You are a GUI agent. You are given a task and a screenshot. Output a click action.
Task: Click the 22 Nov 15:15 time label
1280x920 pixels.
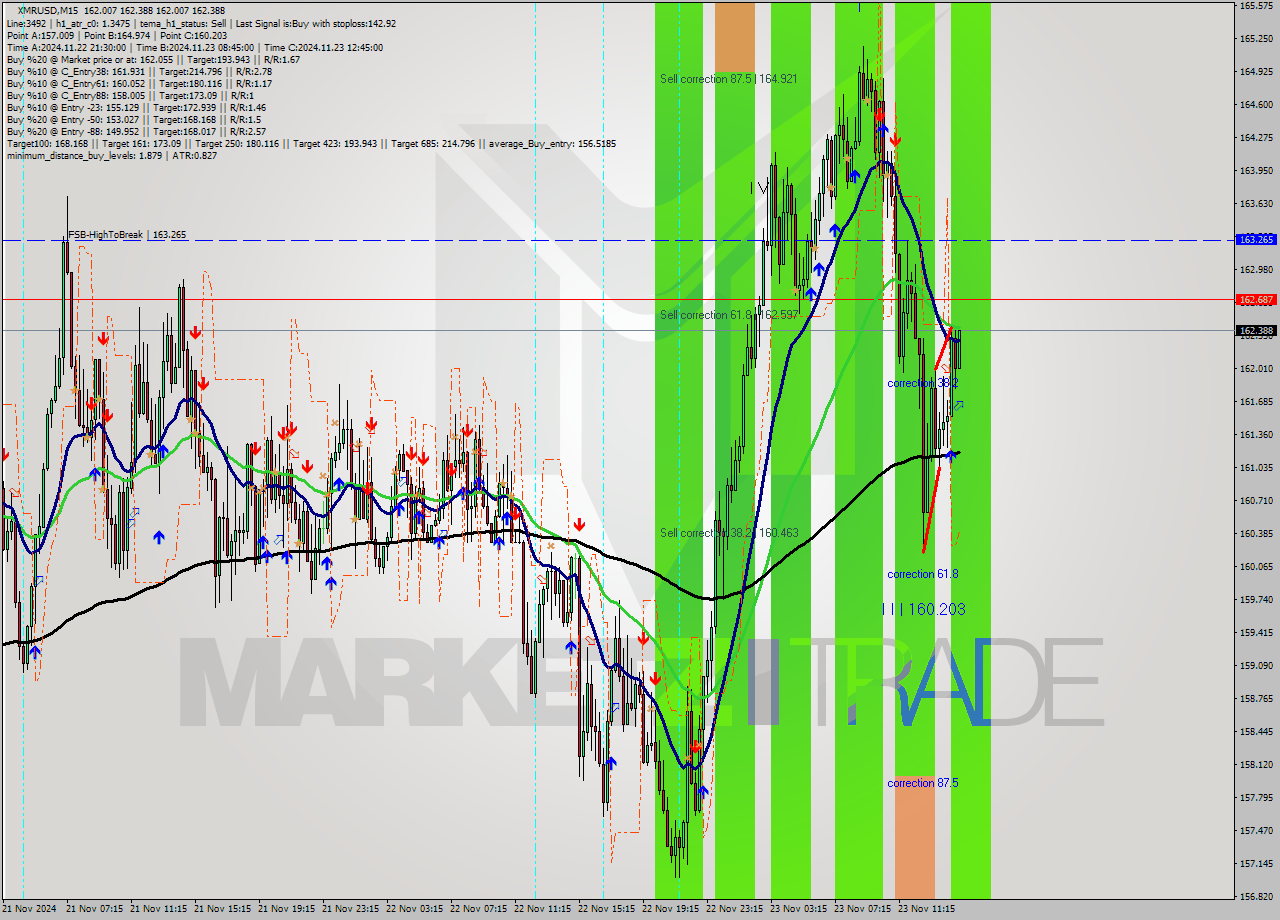pyautogui.click(x=606, y=910)
